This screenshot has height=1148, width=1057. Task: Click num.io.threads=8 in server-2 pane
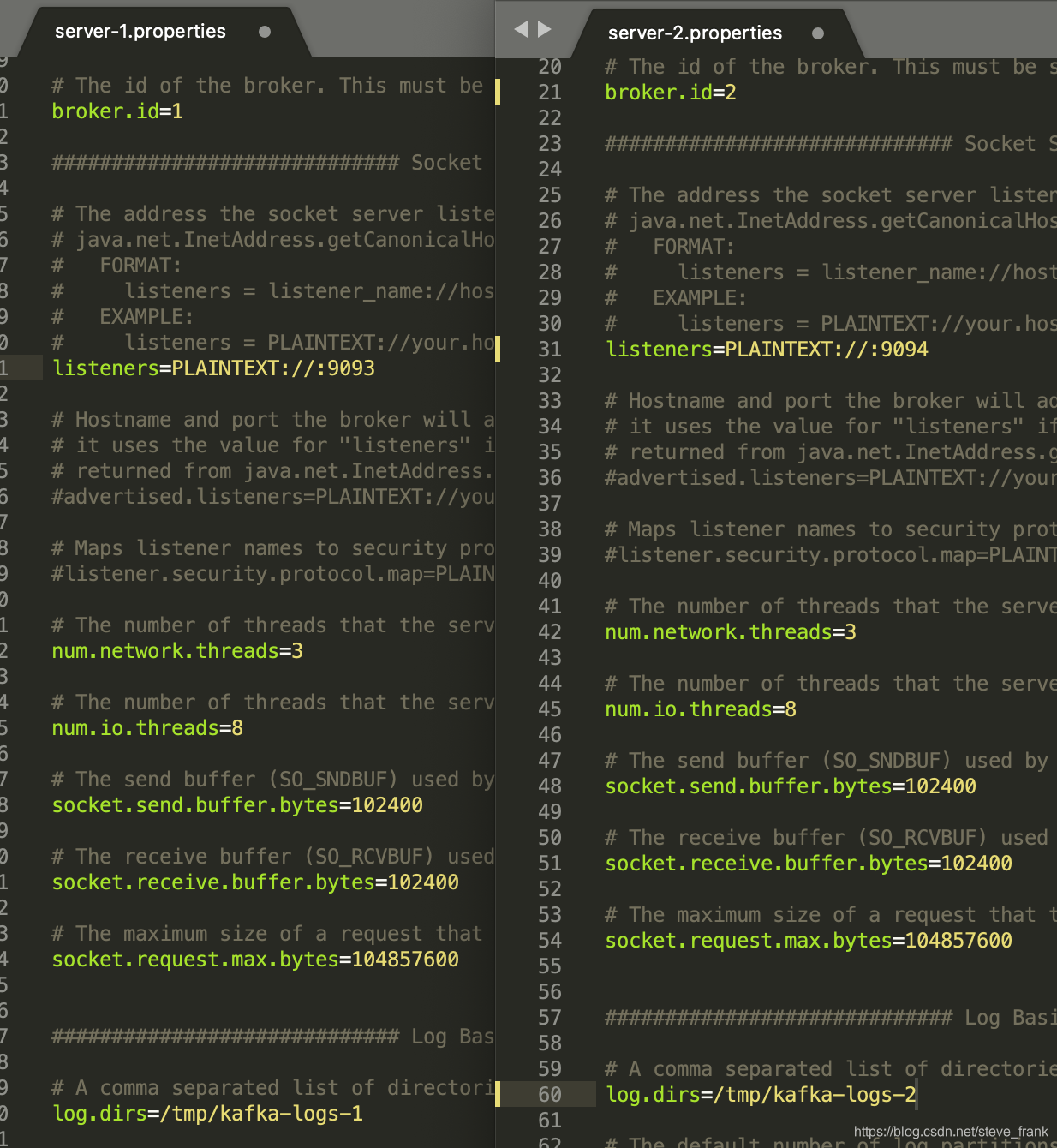pyautogui.click(x=701, y=709)
